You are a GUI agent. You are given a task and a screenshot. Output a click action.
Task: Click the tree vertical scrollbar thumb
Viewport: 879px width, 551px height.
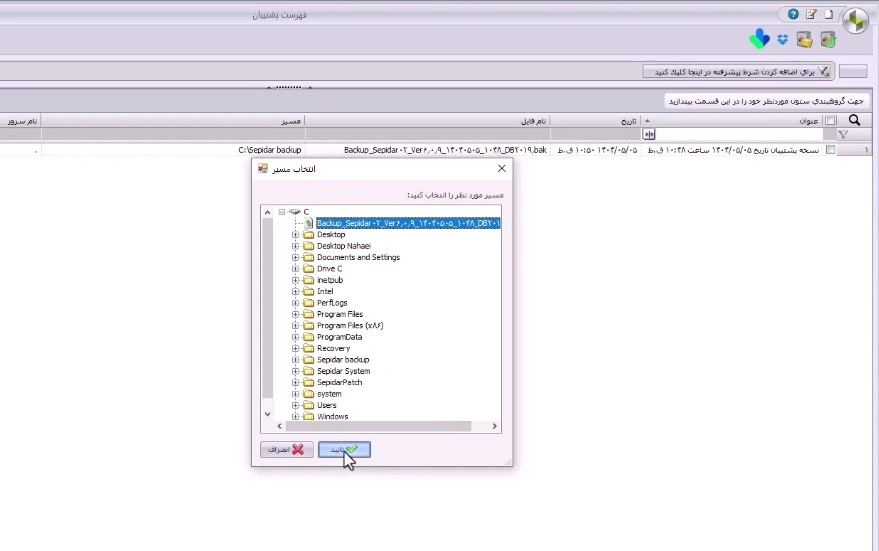click(267, 308)
